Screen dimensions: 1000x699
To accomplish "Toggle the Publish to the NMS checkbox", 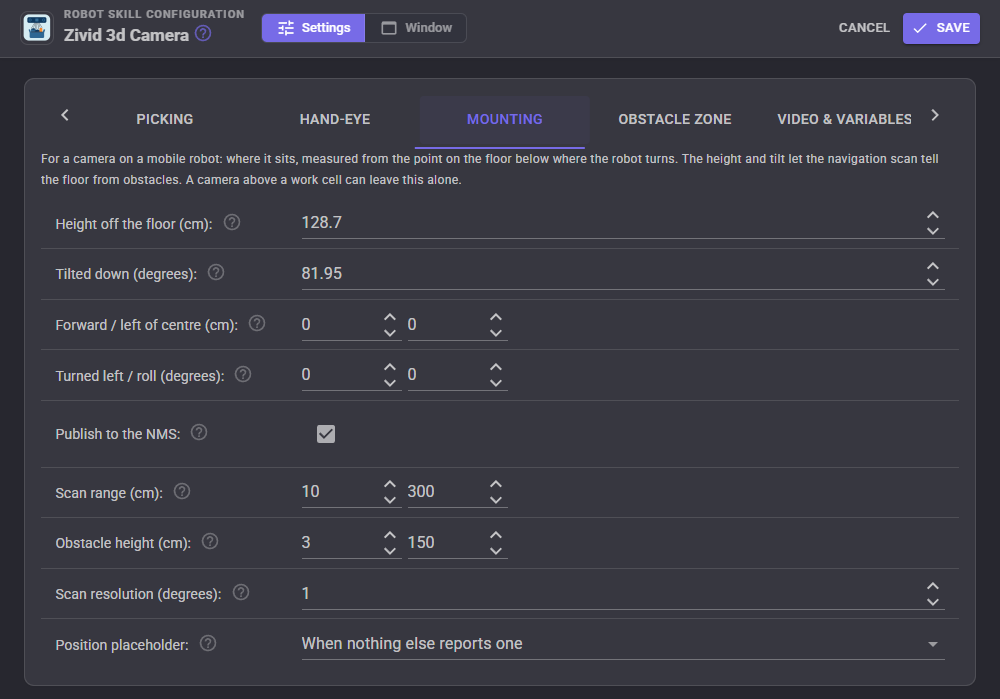I will [x=326, y=434].
